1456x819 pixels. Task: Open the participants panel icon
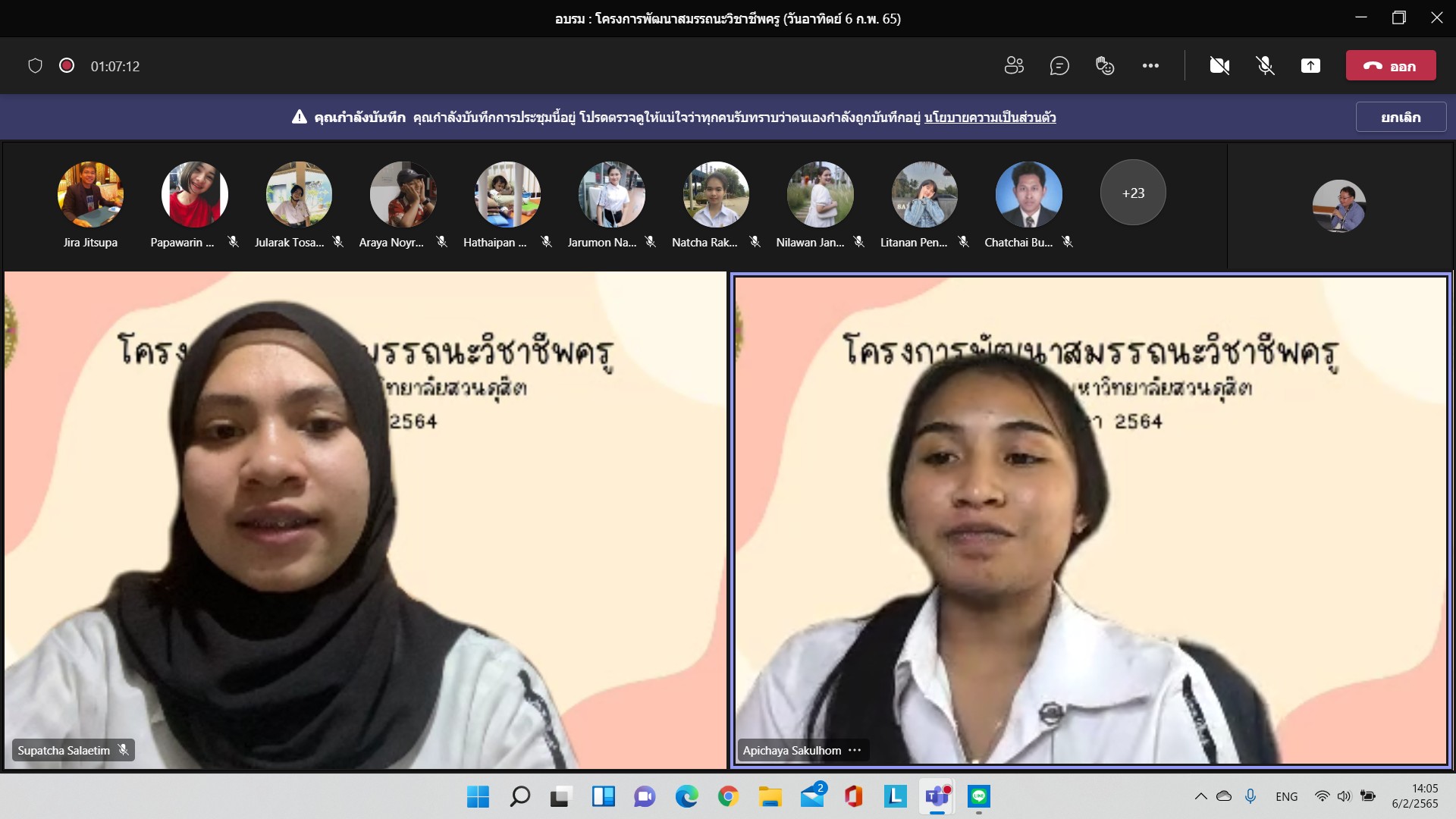pos(1014,66)
